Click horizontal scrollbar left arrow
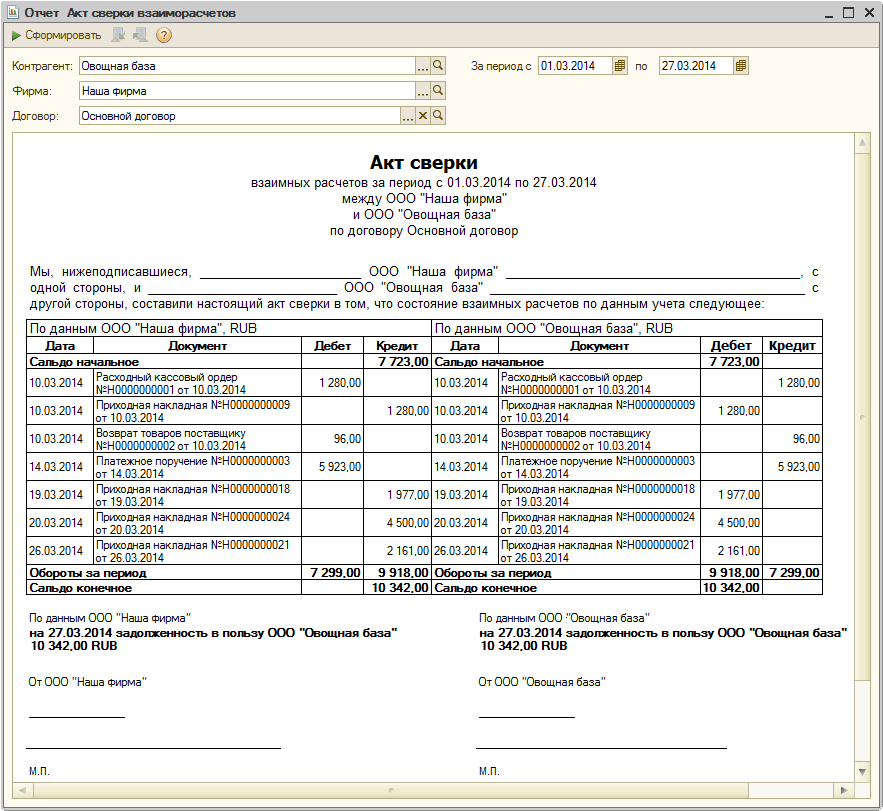Image resolution: width=883 pixels, height=811 pixels. 23,790
